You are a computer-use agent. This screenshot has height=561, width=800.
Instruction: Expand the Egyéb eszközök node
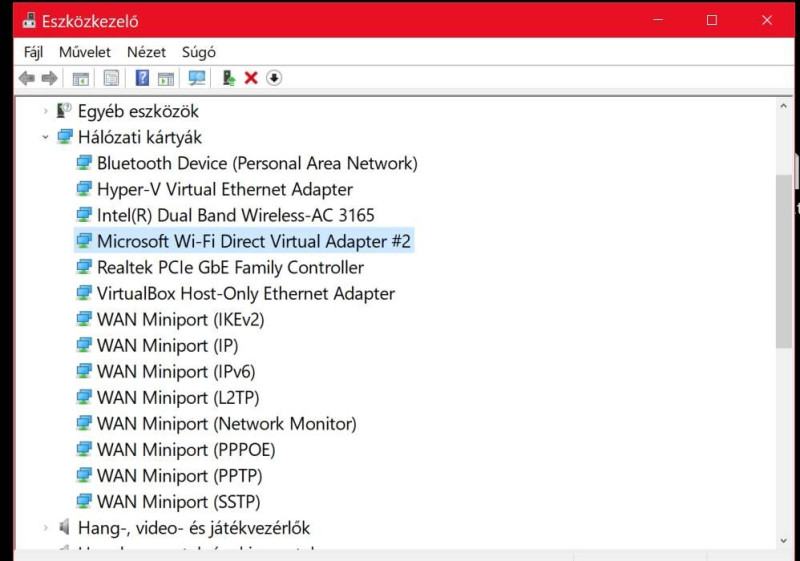tap(45, 111)
